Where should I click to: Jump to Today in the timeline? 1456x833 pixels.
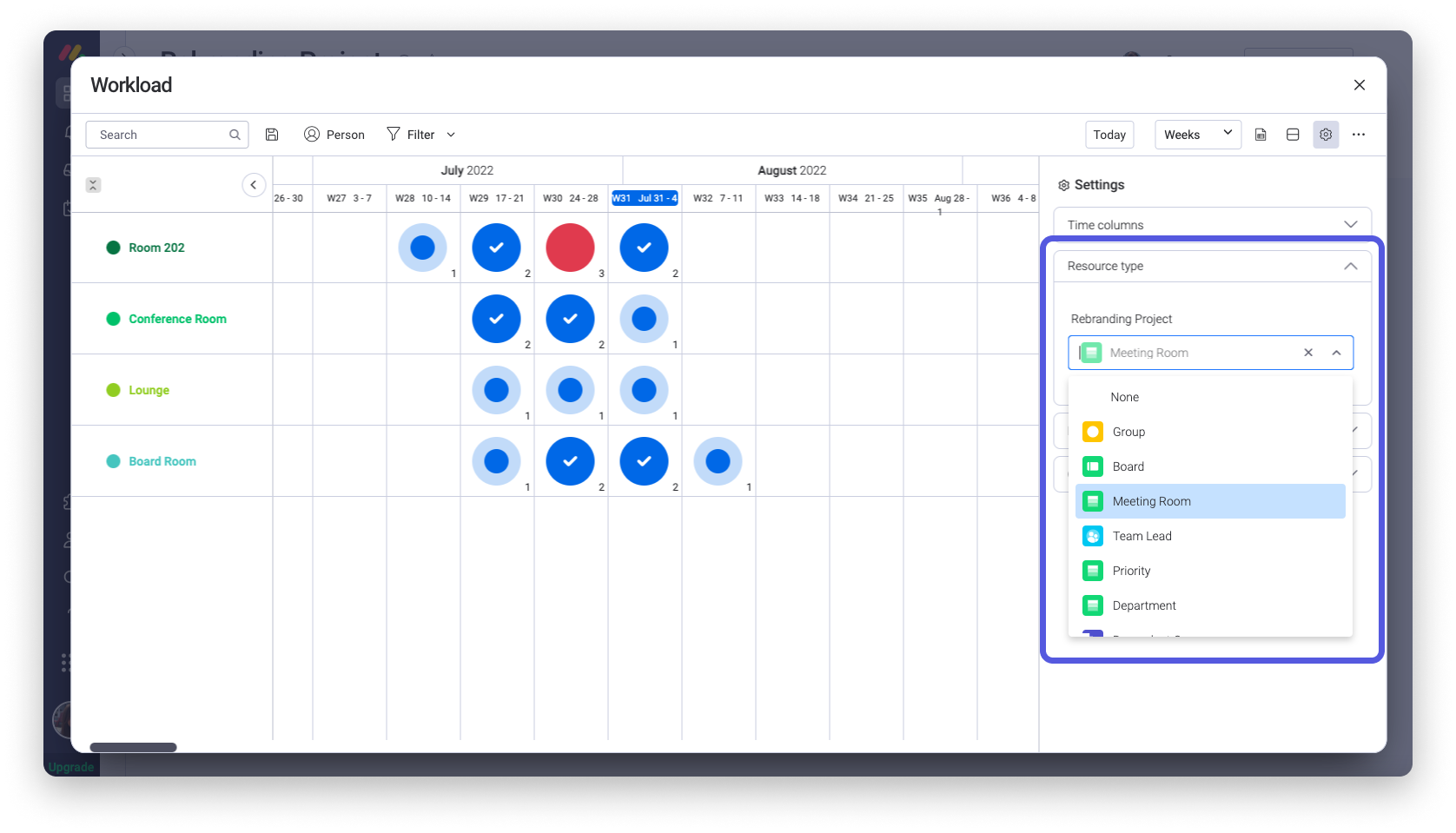[1109, 135]
